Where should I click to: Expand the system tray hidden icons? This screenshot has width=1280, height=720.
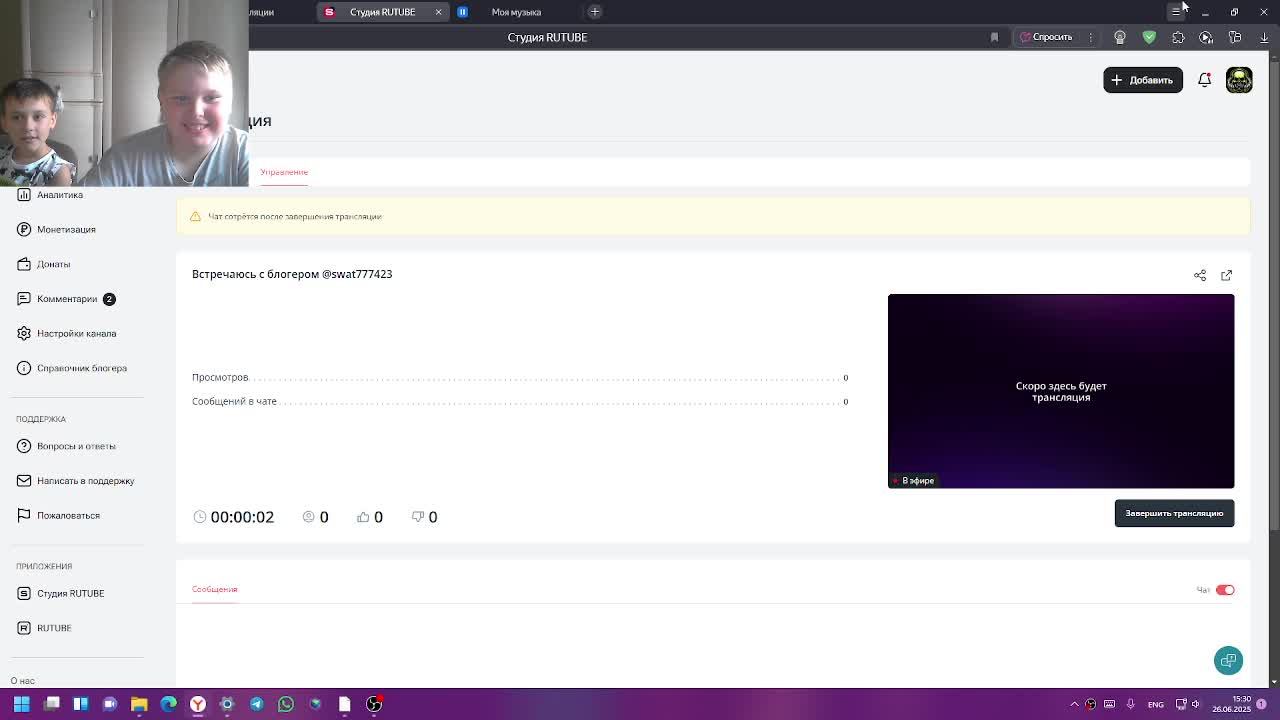pyautogui.click(x=1075, y=704)
